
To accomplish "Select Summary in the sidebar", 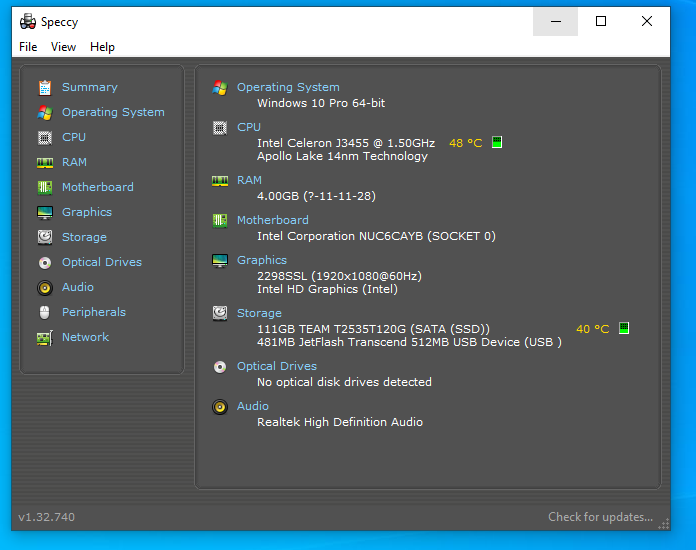I will pyautogui.click(x=89, y=87).
